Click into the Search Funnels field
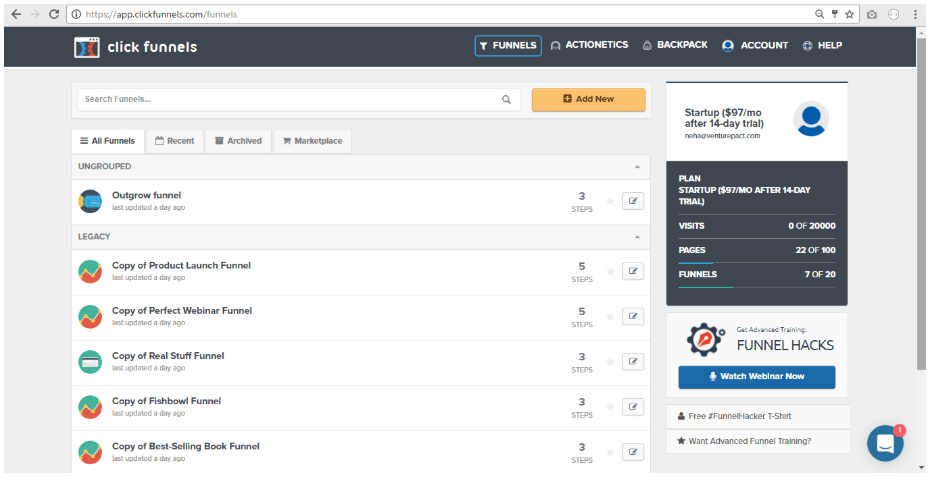 (x=299, y=100)
